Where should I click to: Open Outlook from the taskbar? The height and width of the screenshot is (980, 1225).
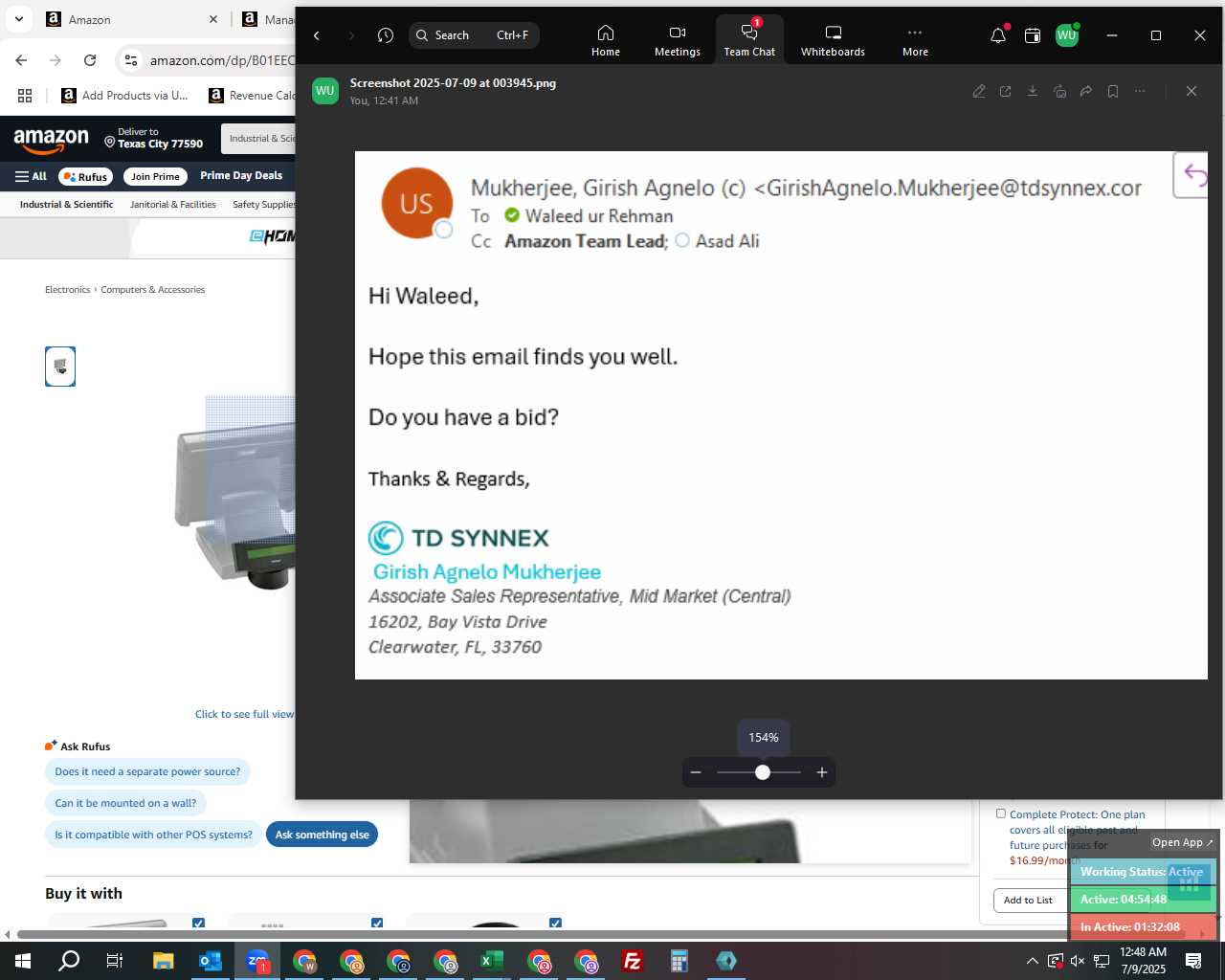(x=210, y=961)
